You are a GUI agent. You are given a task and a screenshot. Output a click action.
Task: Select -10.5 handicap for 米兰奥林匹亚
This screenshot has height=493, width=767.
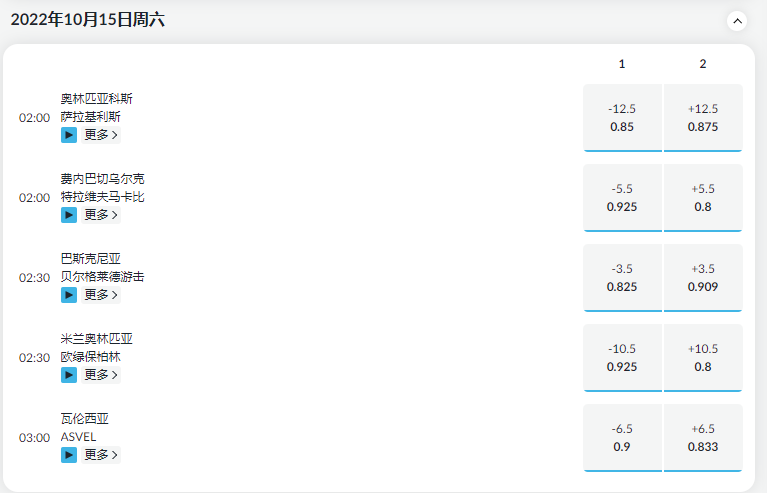point(622,358)
